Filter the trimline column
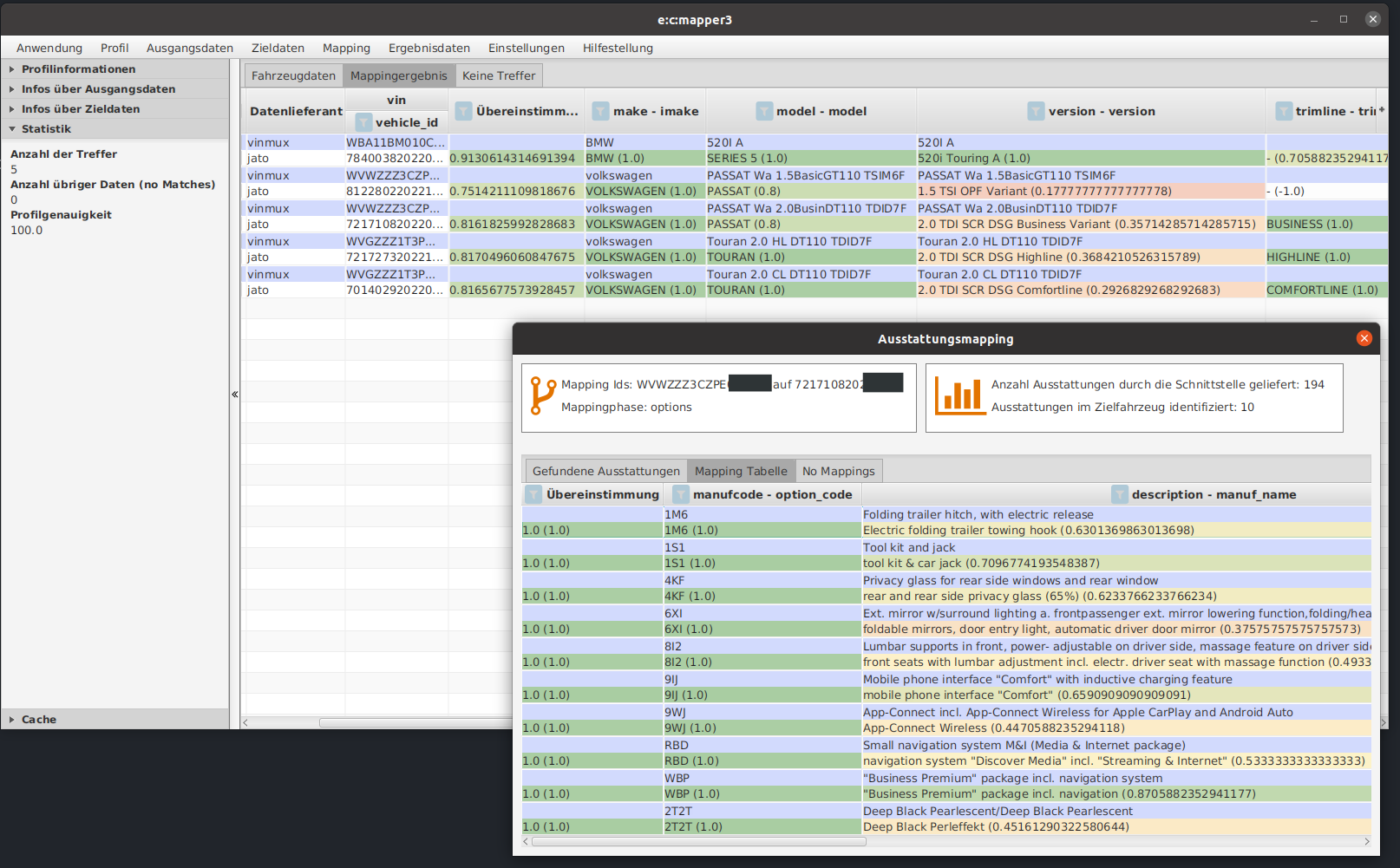The image size is (1400, 868). tap(1284, 111)
